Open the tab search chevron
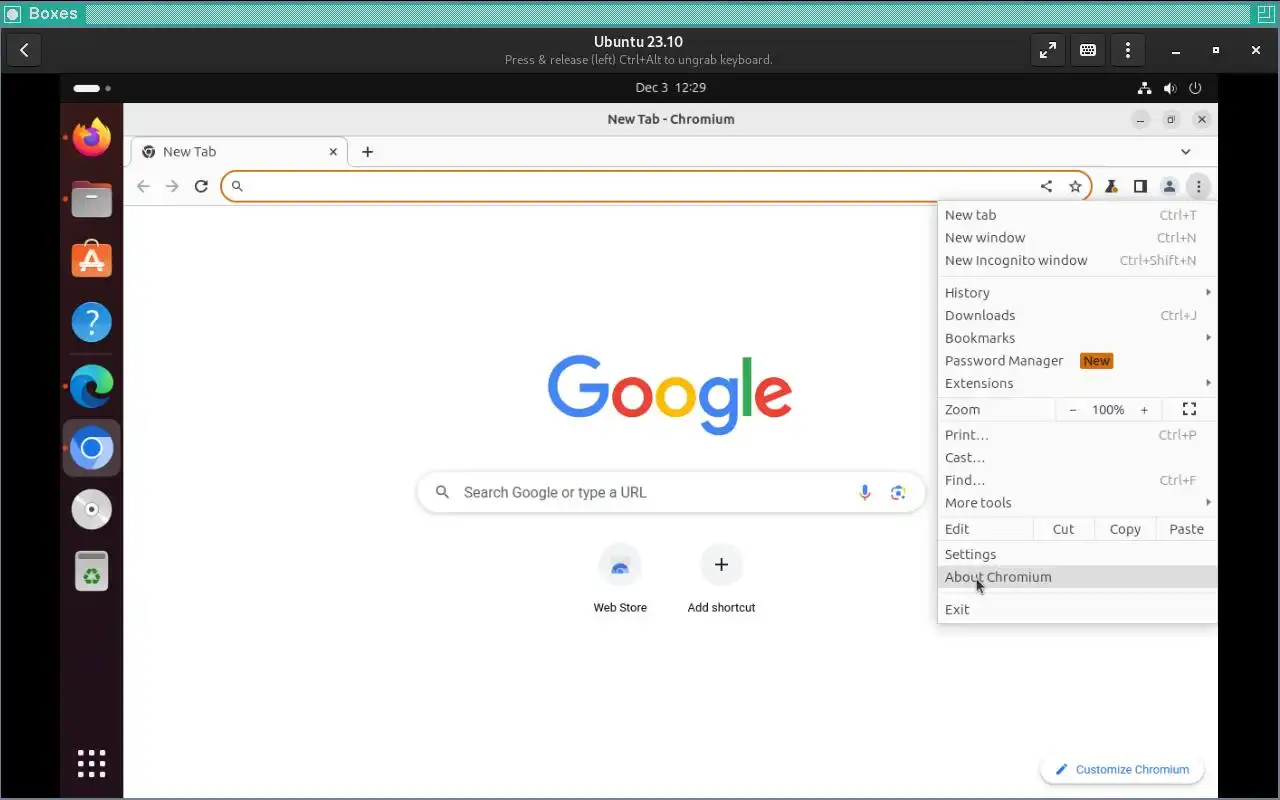This screenshot has width=1280, height=800. click(1185, 152)
